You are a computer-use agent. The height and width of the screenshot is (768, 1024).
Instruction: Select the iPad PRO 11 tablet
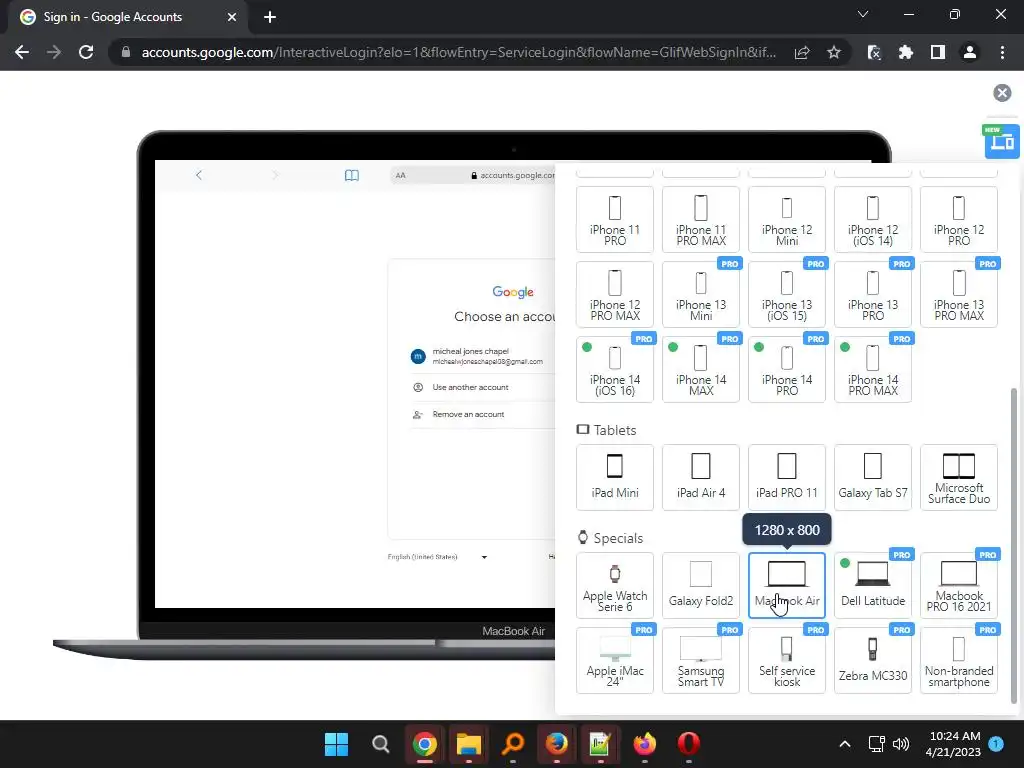(787, 477)
